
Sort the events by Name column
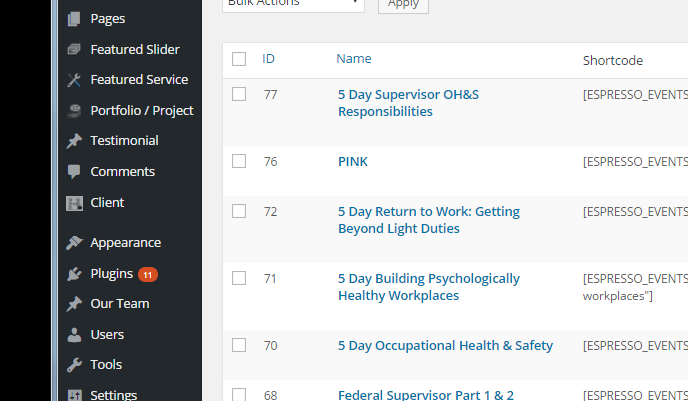pos(354,59)
